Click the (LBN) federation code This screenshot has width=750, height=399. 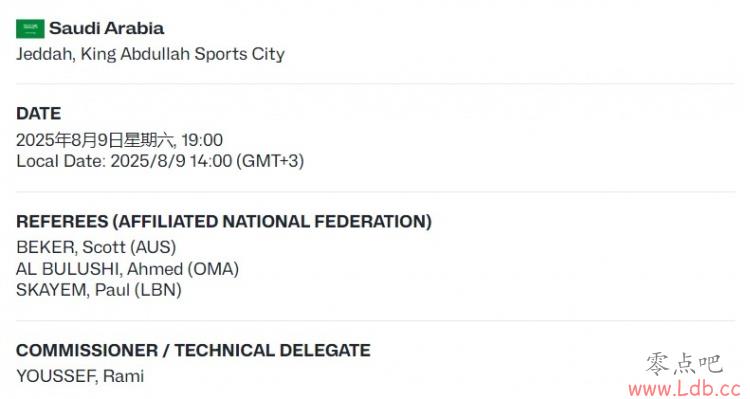pyautogui.click(x=158, y=289)
